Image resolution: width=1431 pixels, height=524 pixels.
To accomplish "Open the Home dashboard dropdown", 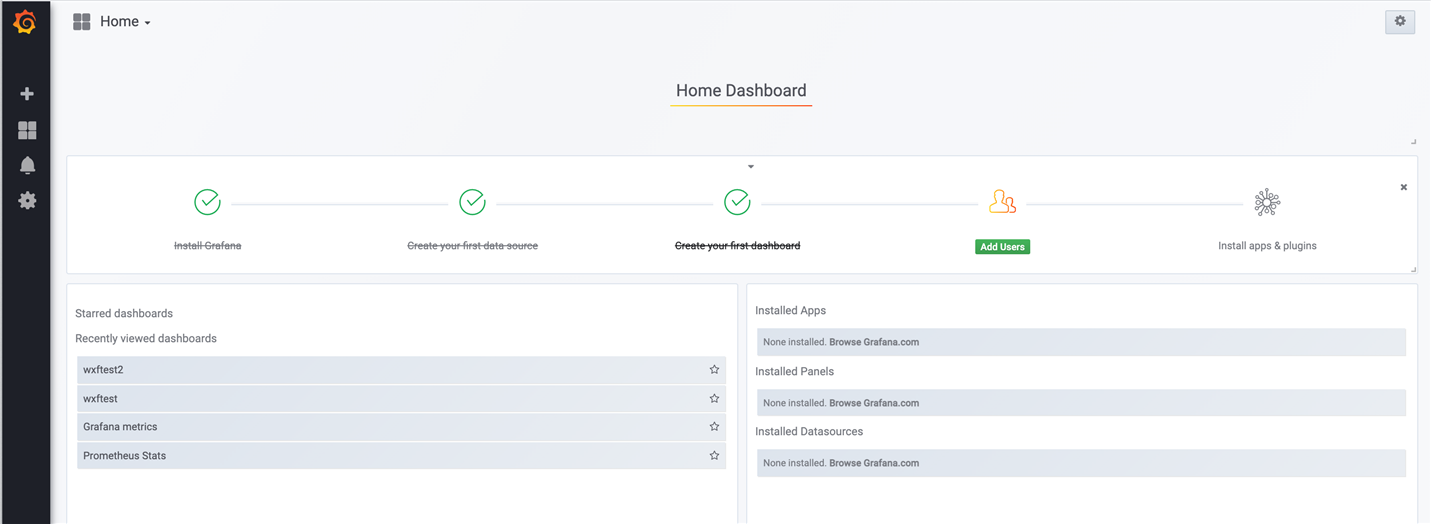I will (125, 21).
